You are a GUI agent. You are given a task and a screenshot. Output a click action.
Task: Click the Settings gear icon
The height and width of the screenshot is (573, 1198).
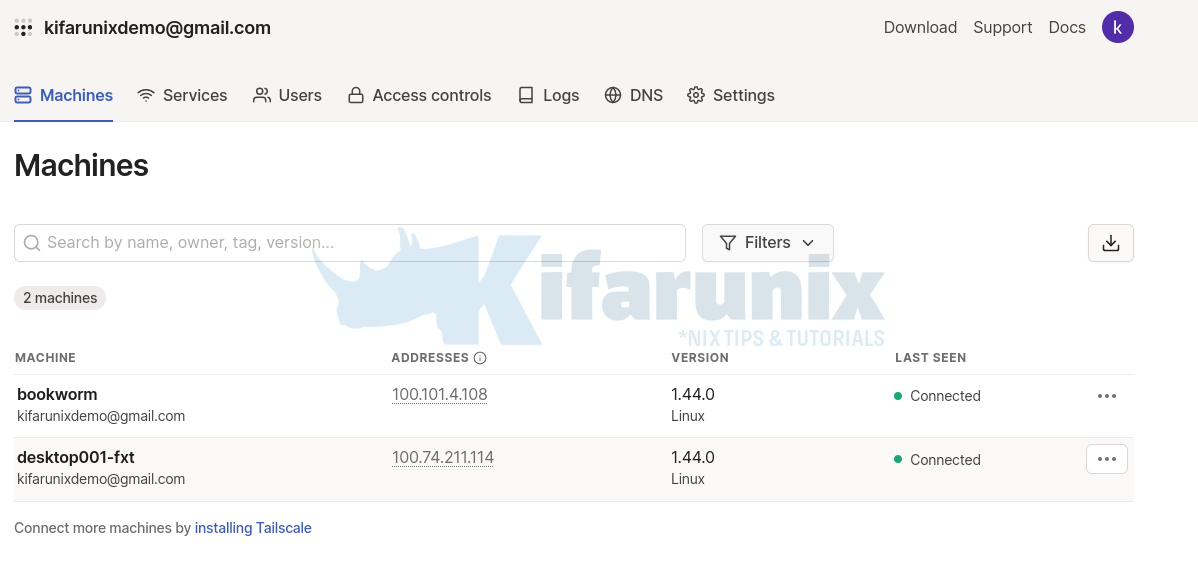tap(695, 96)
